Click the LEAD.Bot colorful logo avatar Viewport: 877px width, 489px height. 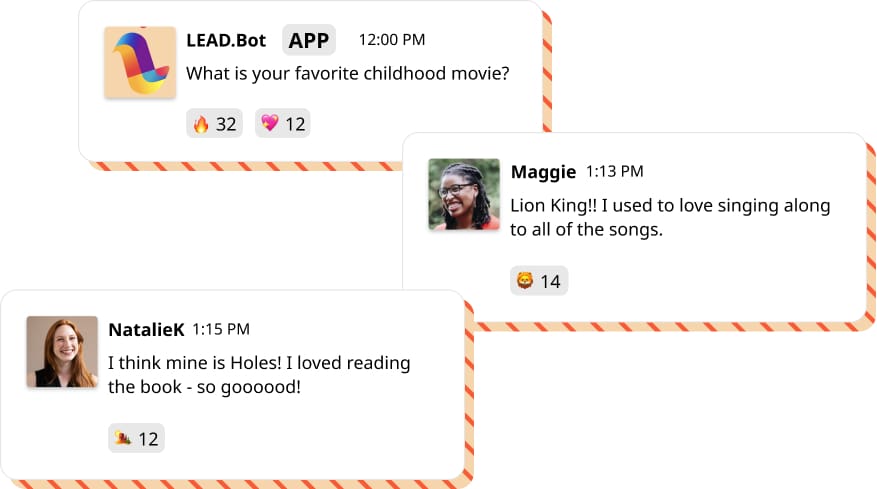(140, 62)
